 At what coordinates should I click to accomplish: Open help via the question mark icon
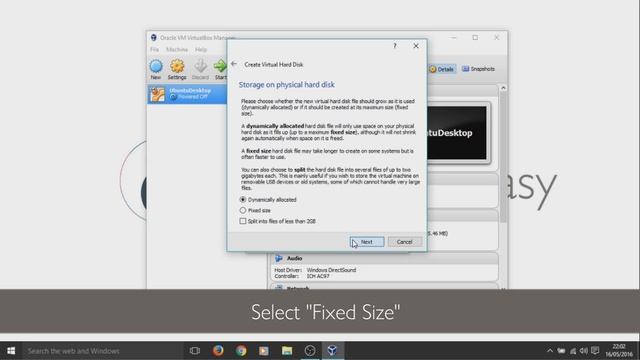(395, 46)
